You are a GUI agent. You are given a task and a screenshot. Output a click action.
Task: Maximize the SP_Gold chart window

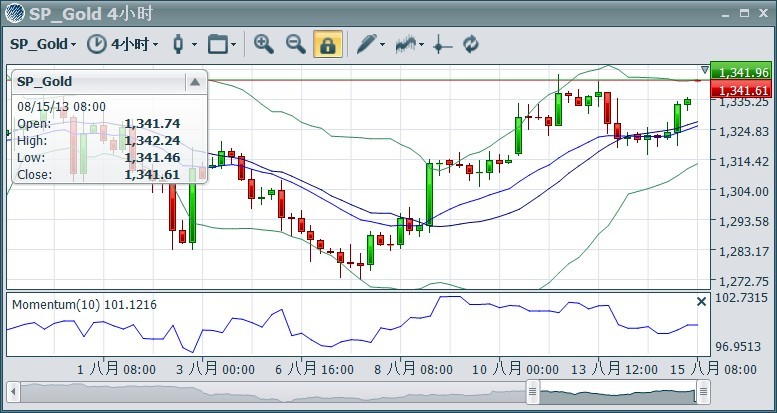(x=744, y=13)
